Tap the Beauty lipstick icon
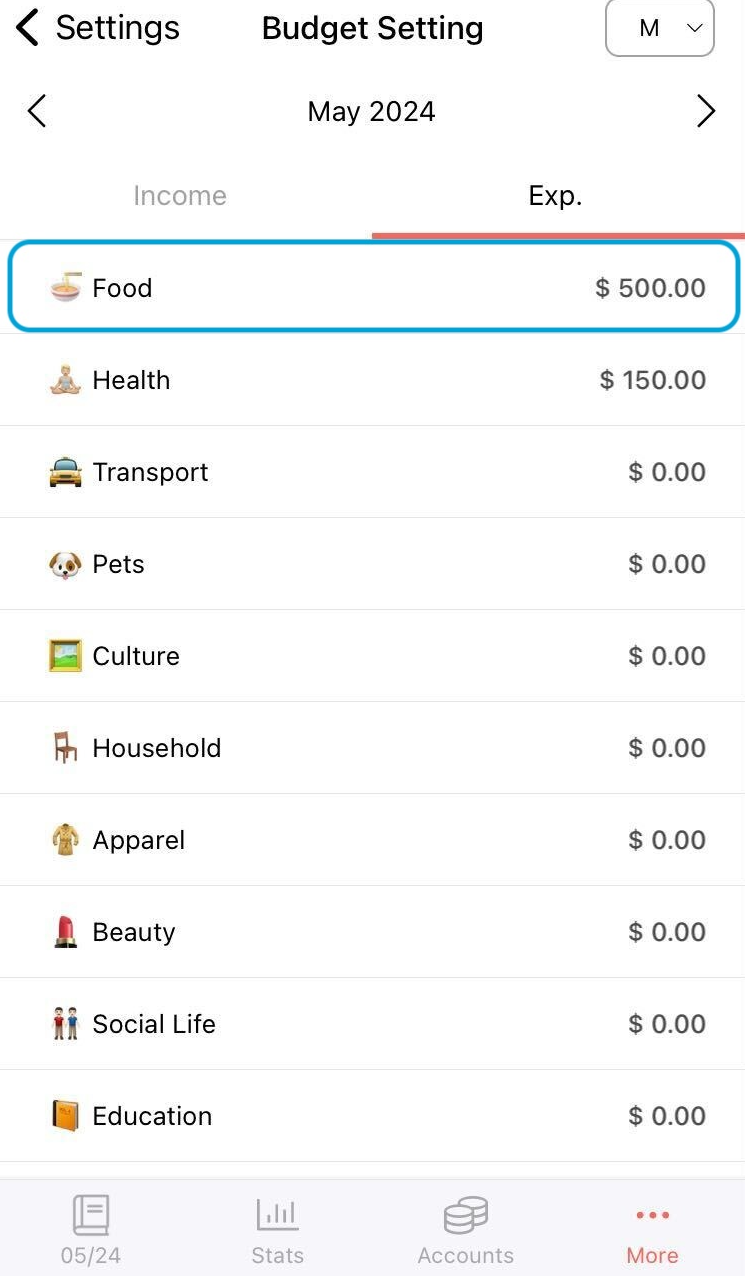Viewport: 745px width, 1276px height. pyautogui.click(x=65, y=932)
